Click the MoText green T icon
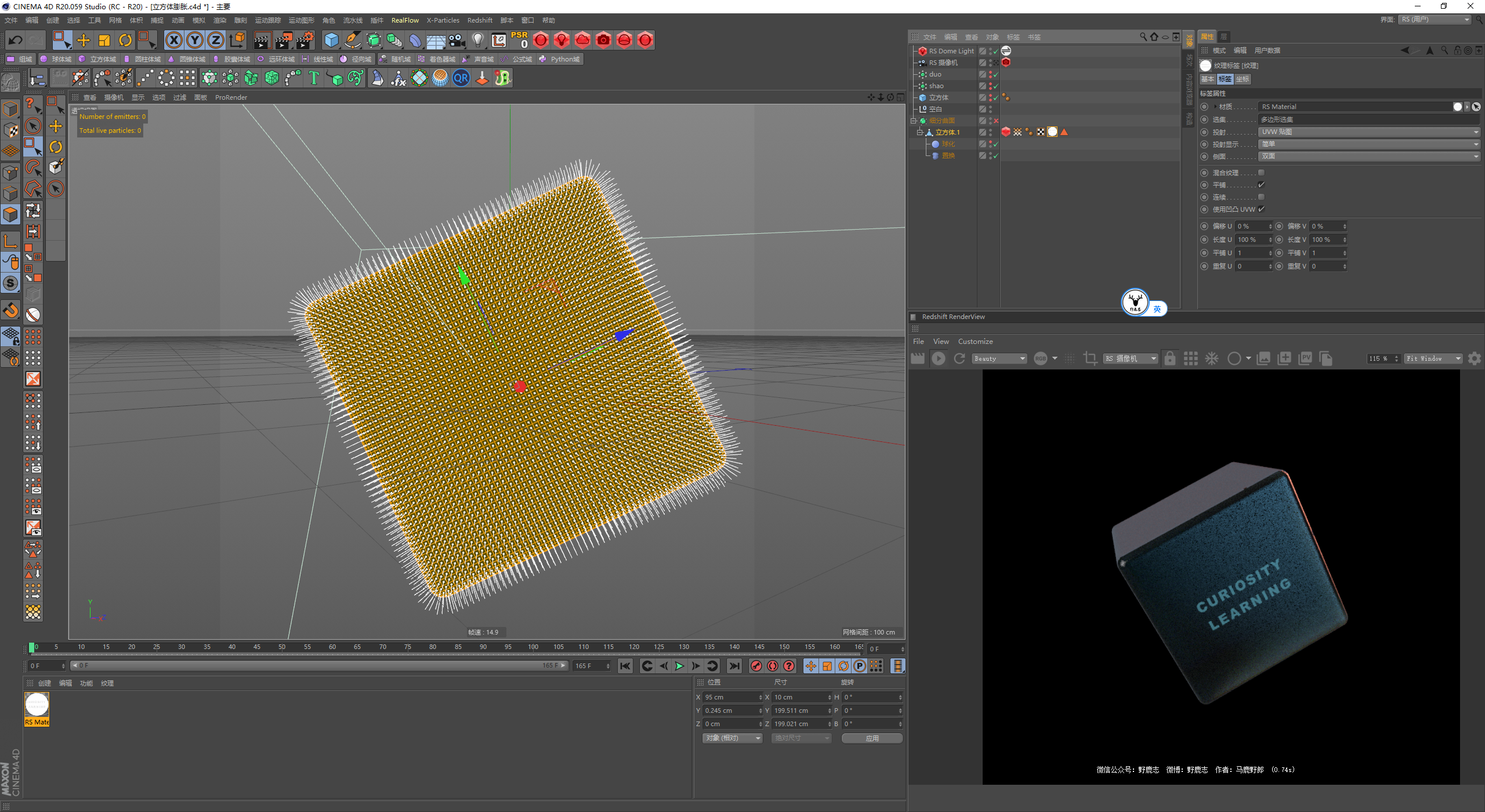 tap(314, 78)
